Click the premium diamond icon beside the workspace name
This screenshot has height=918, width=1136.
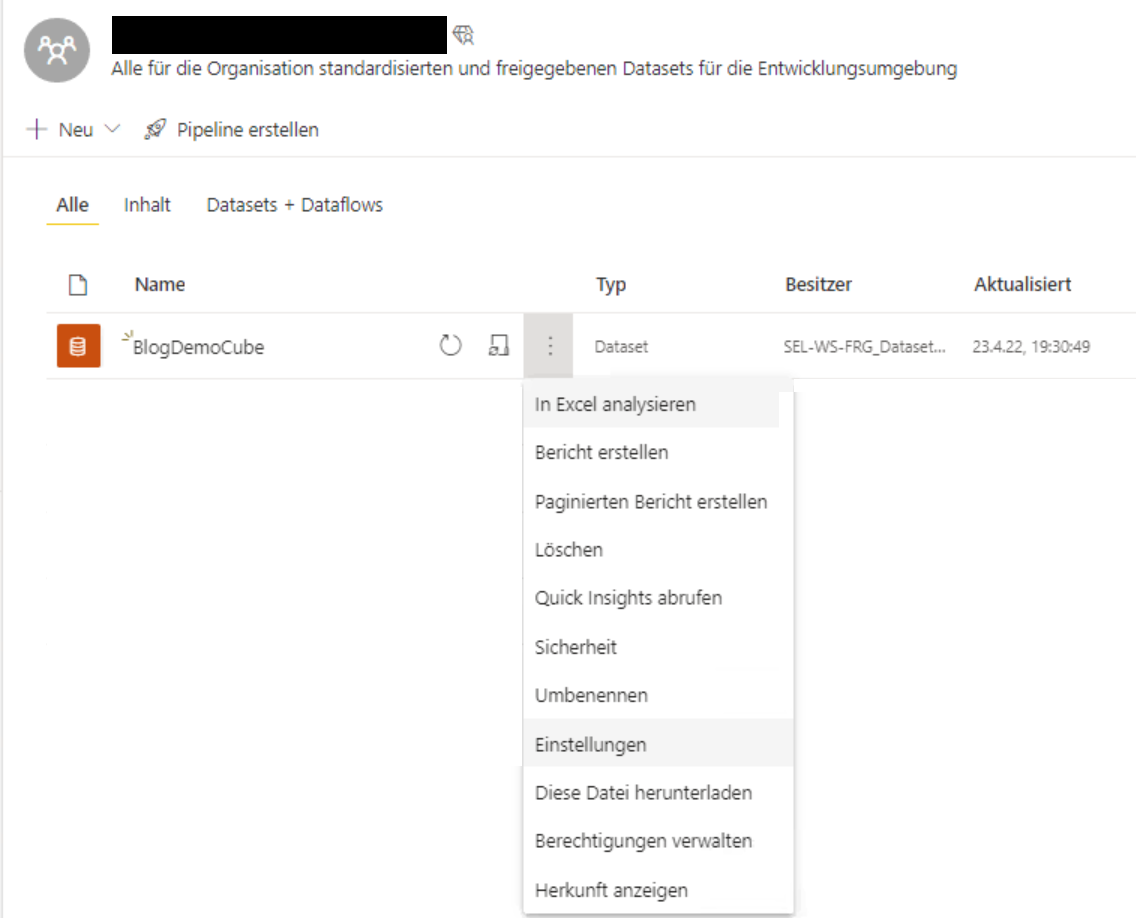click(463, 34)
